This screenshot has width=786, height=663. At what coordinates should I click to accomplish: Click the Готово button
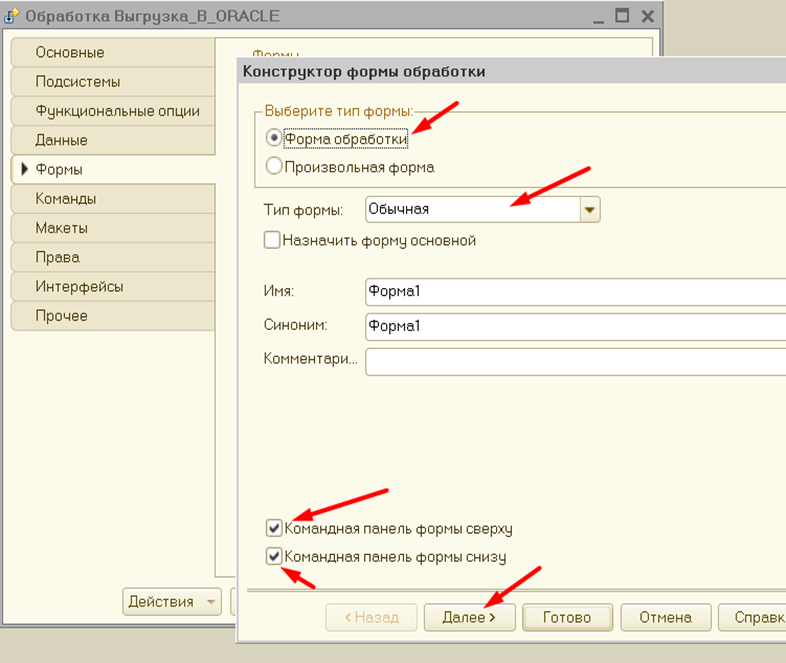point(567,617)
